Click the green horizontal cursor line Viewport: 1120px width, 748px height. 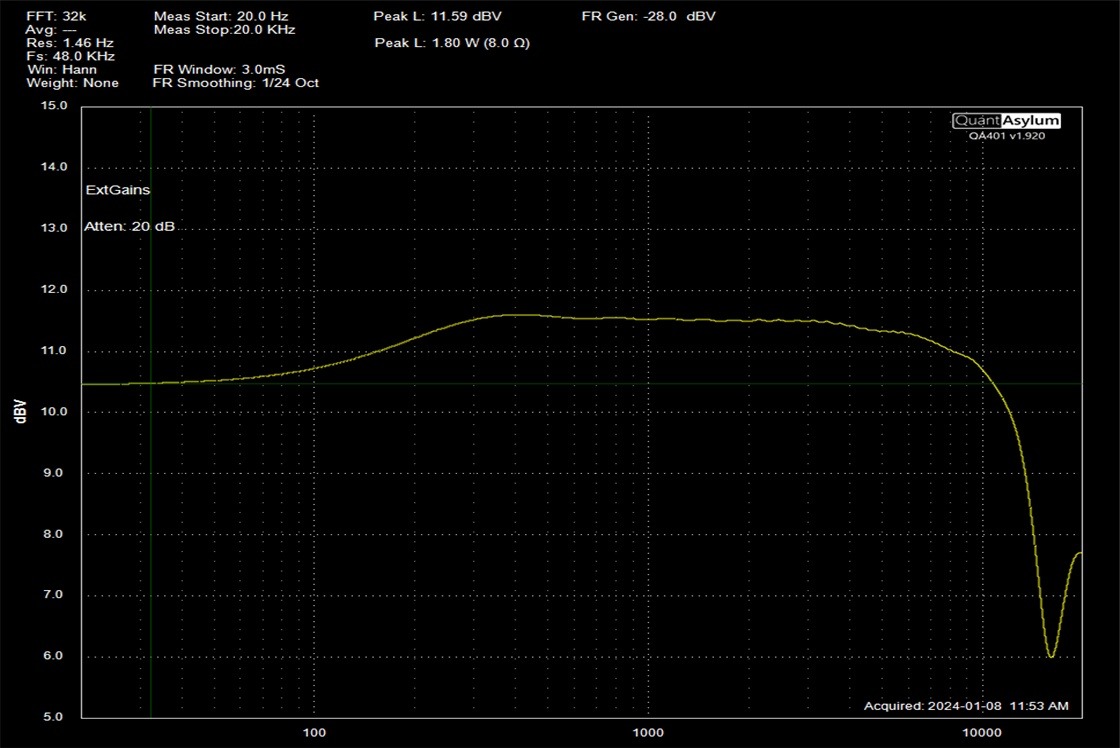581,384
